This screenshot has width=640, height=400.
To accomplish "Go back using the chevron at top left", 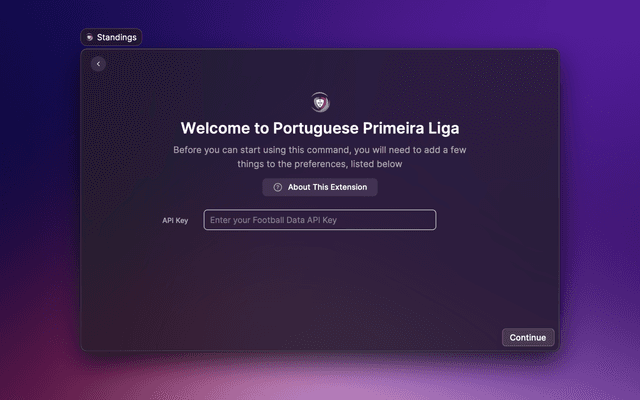I will coord(98,64).
